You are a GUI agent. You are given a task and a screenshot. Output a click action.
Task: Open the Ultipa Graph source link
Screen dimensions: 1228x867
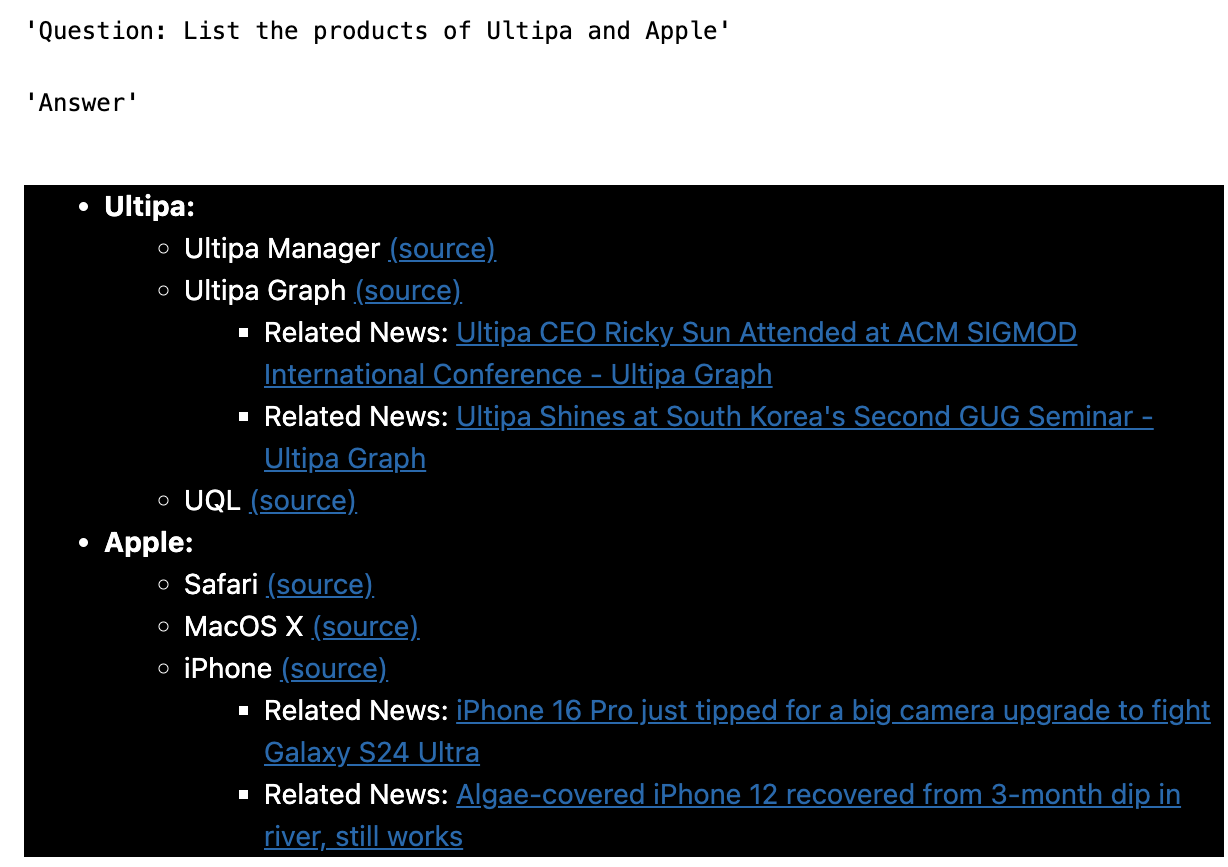407,291
